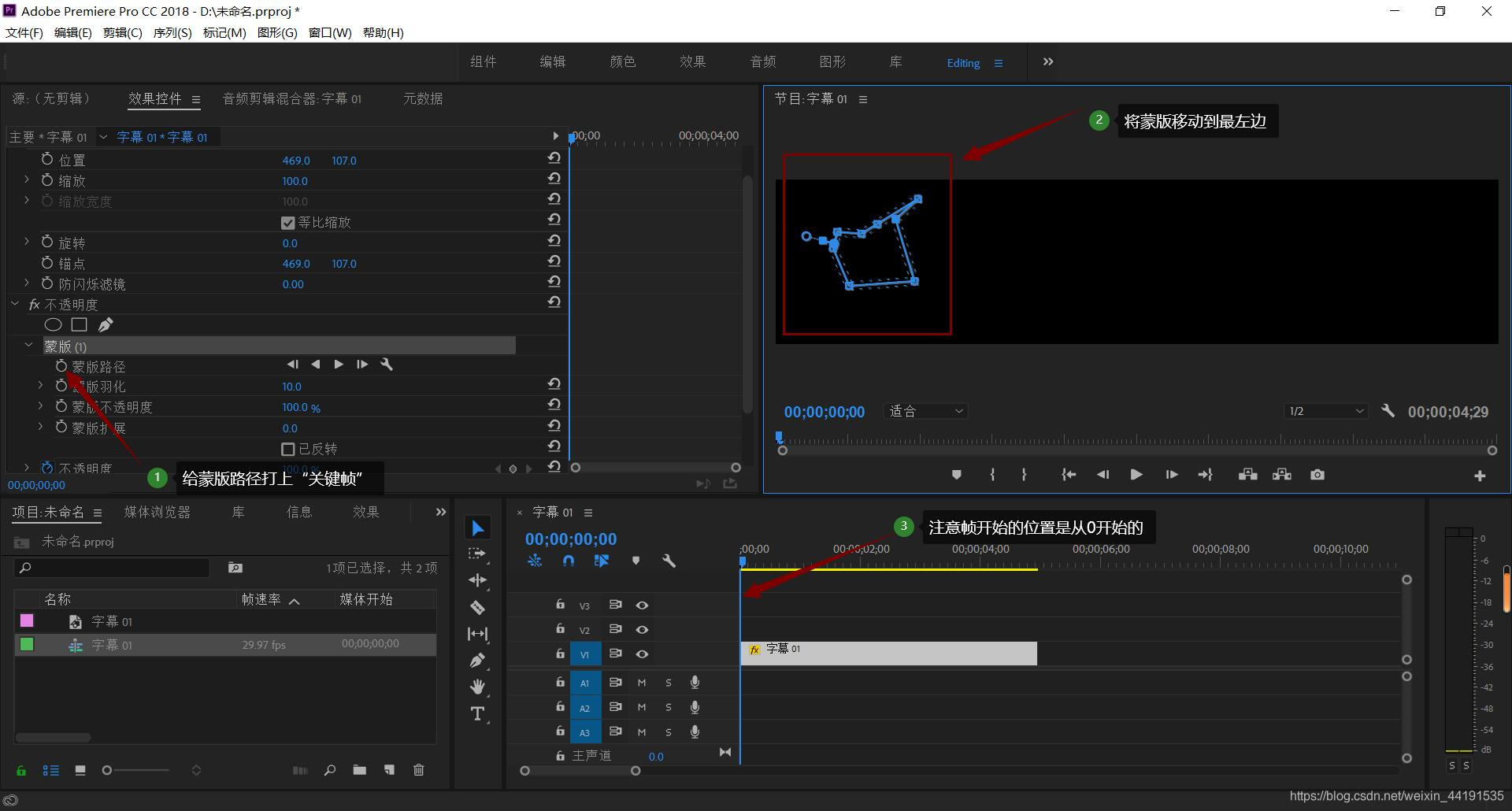This screenshot has width=1512, height=811.
Task: Solo track A2
Action: coord(669,707)
